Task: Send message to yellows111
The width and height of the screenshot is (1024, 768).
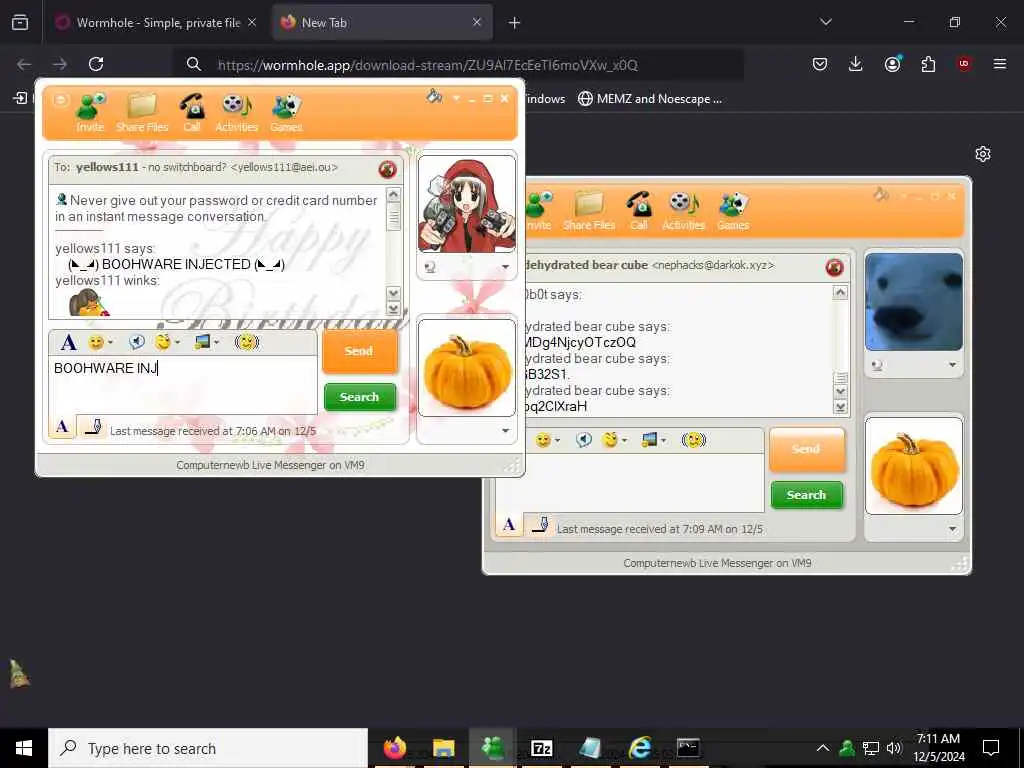Action: tap(359, 351)
